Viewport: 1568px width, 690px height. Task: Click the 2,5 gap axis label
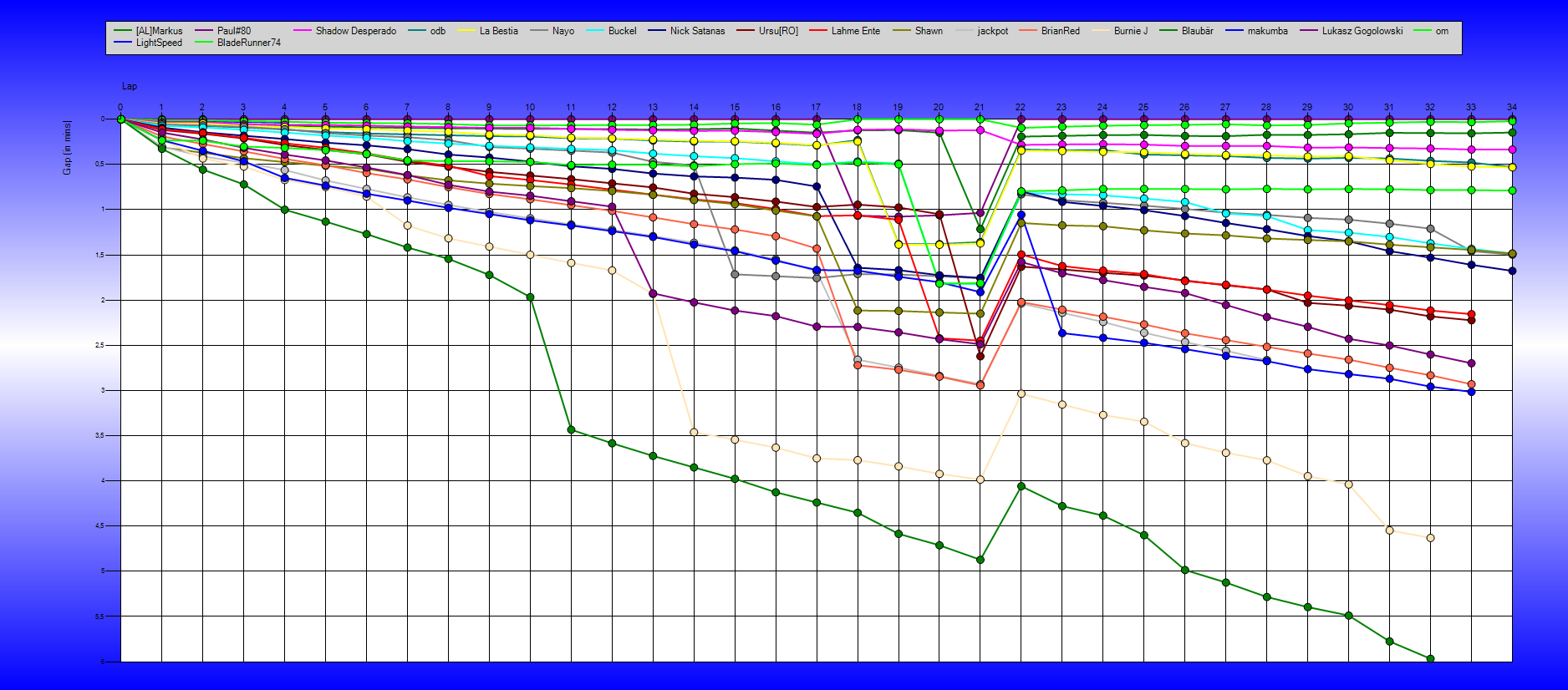coord(99,345)
